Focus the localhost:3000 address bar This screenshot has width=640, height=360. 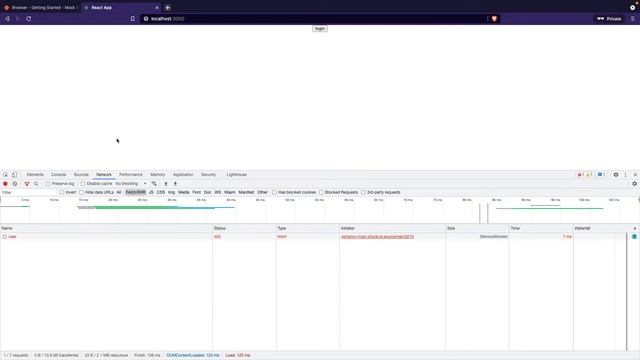click(x=314, y=19)
